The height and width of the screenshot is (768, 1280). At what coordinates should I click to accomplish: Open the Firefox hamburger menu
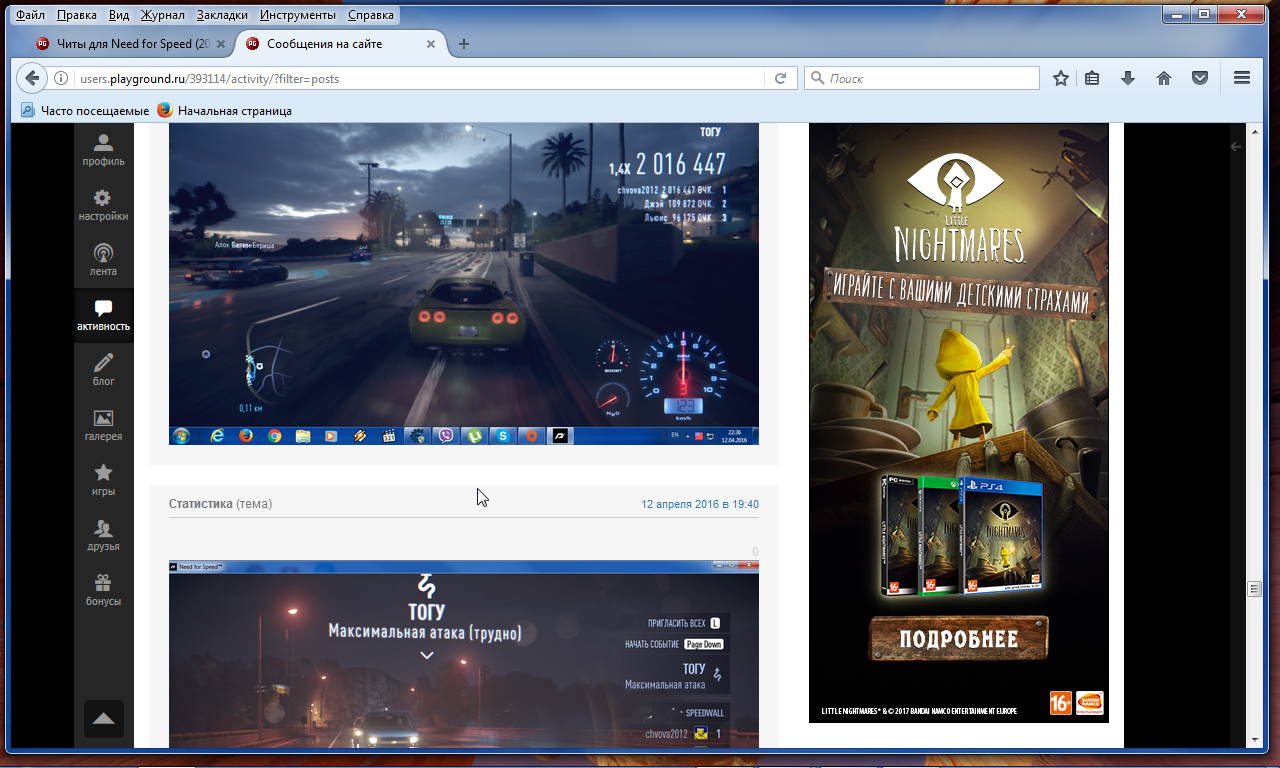(x=1242, y=78)
